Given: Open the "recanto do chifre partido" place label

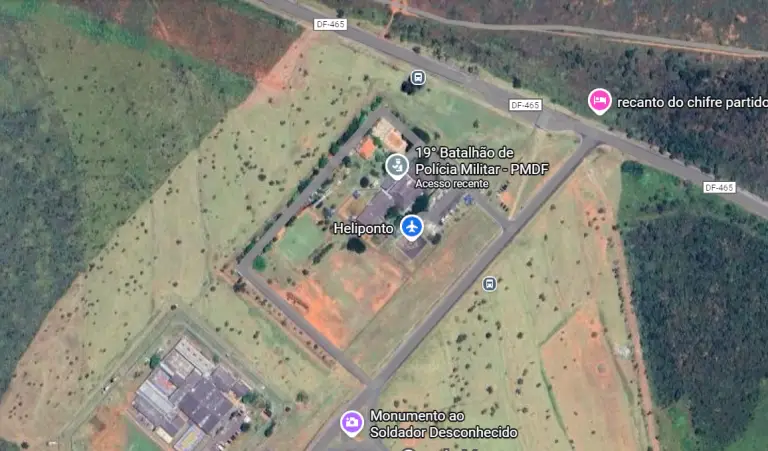Looking at the screenshot, I should pyautogui.click(x=692, y=102).
